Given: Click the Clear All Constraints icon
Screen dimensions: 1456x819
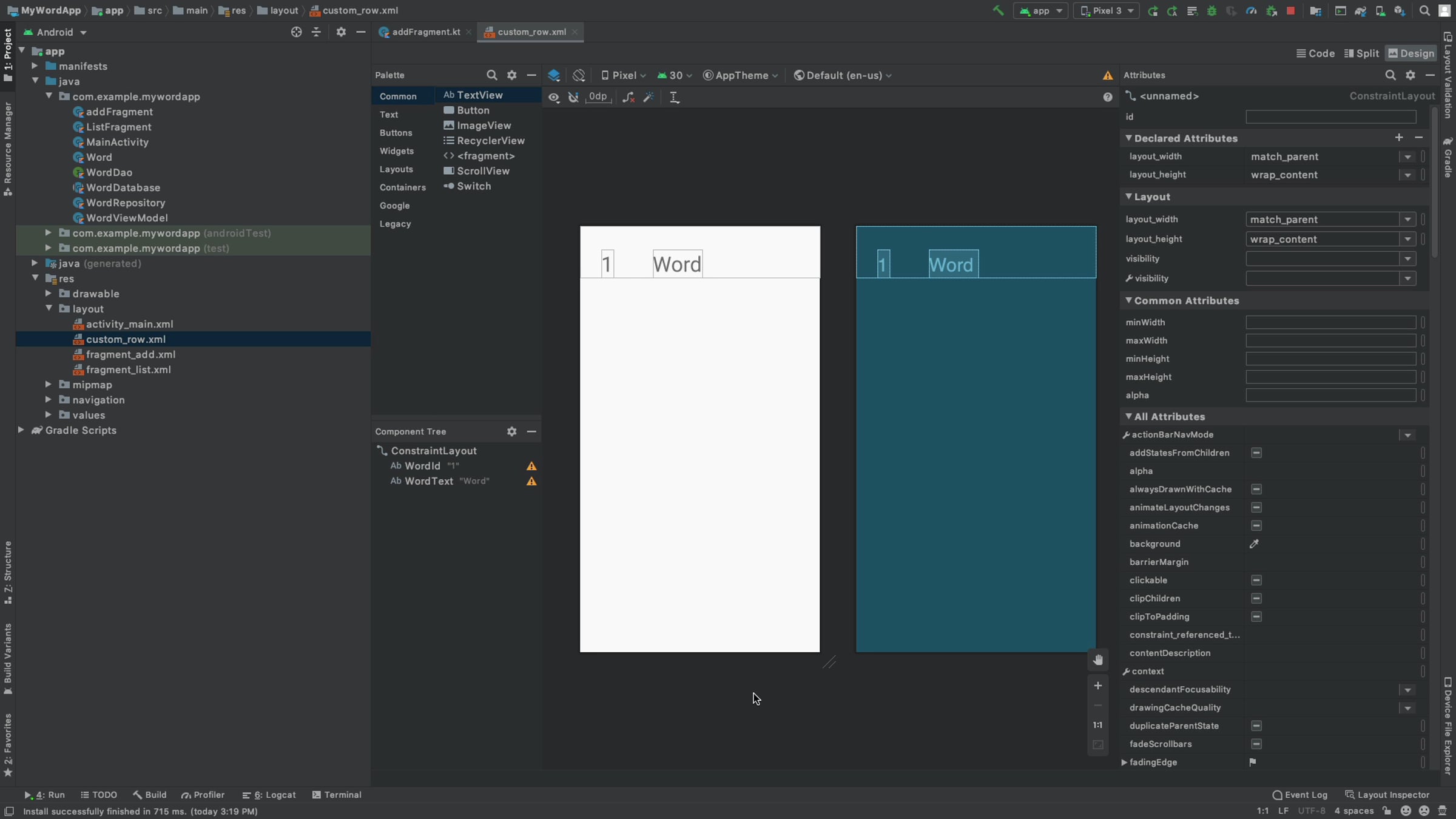Looking at the screenshot, I should [629, 97].
